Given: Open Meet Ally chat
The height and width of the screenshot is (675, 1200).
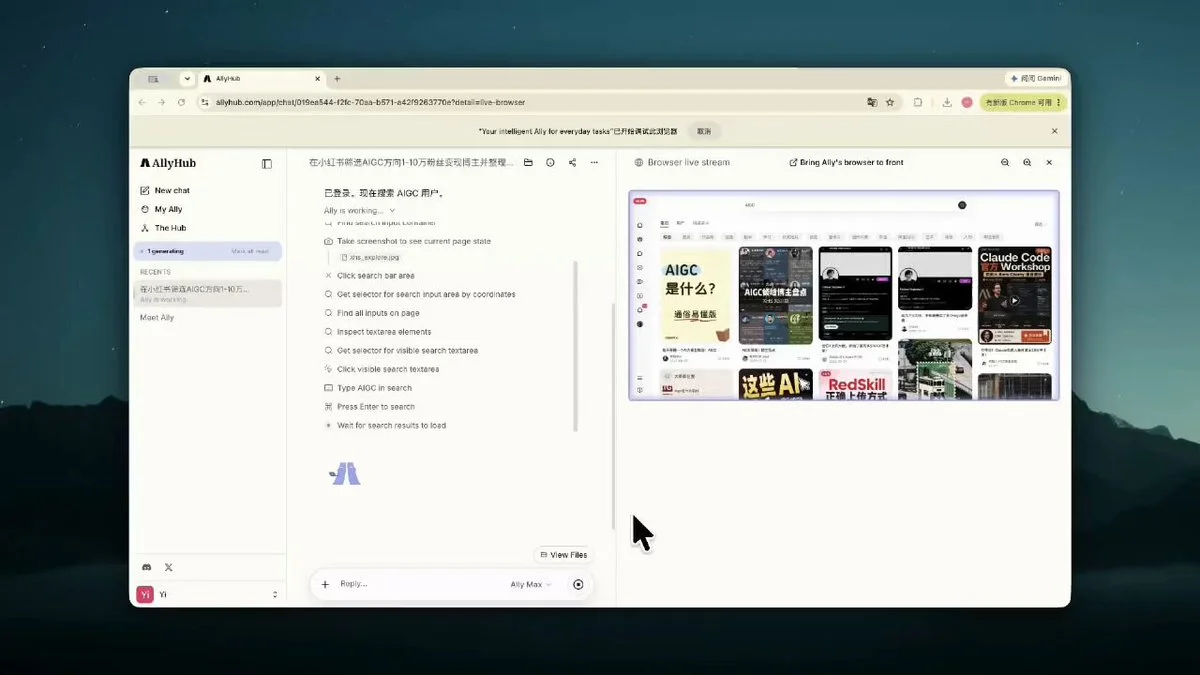Looking at the screenshot, I should pos(157,317).
